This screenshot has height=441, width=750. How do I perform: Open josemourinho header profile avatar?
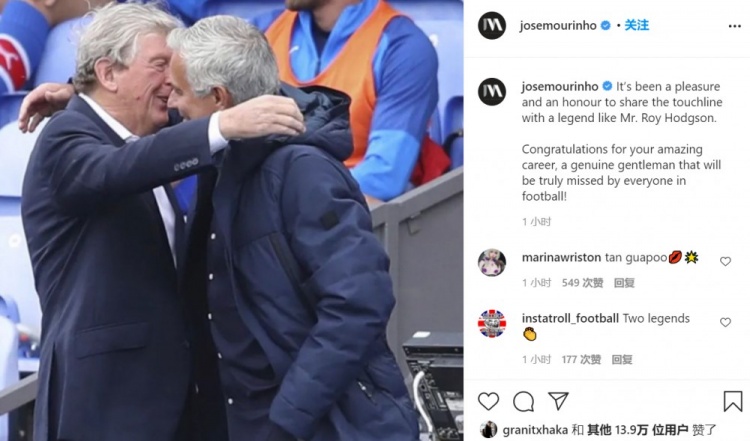tap(492, 25)
